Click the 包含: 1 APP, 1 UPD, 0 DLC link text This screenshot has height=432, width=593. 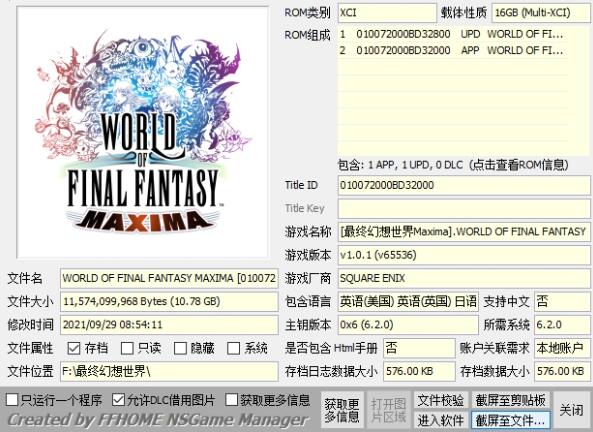click(453, 165)
